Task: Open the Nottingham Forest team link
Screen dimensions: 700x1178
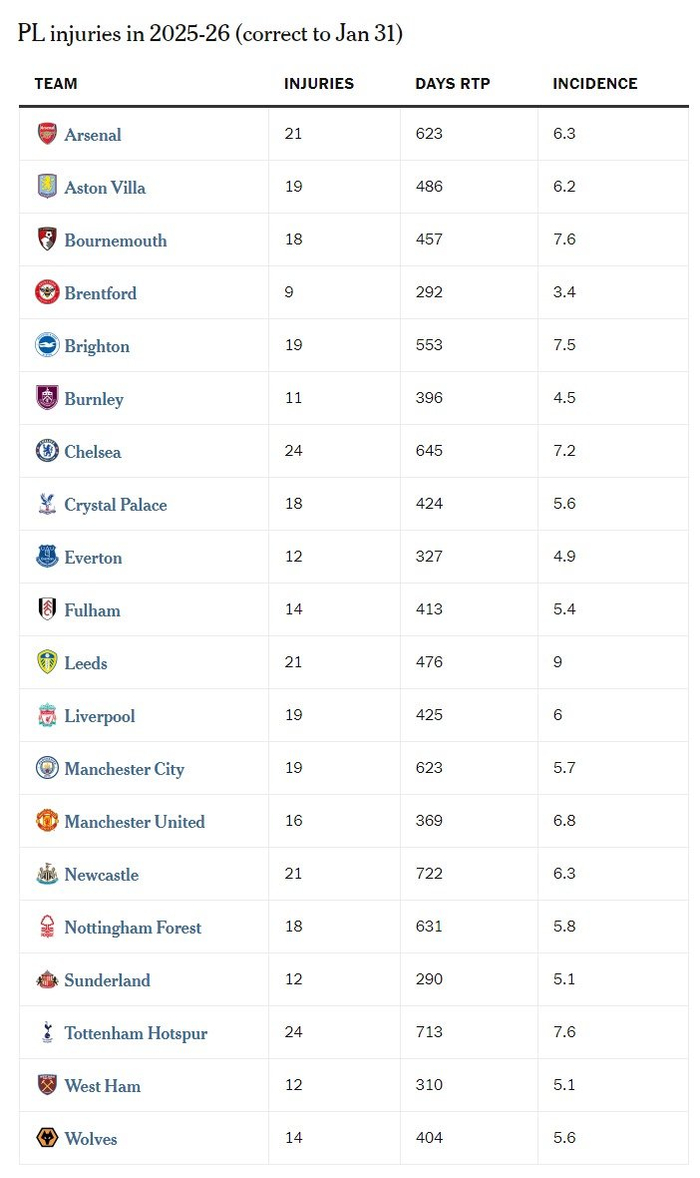Action: click(x=133, y=928)
